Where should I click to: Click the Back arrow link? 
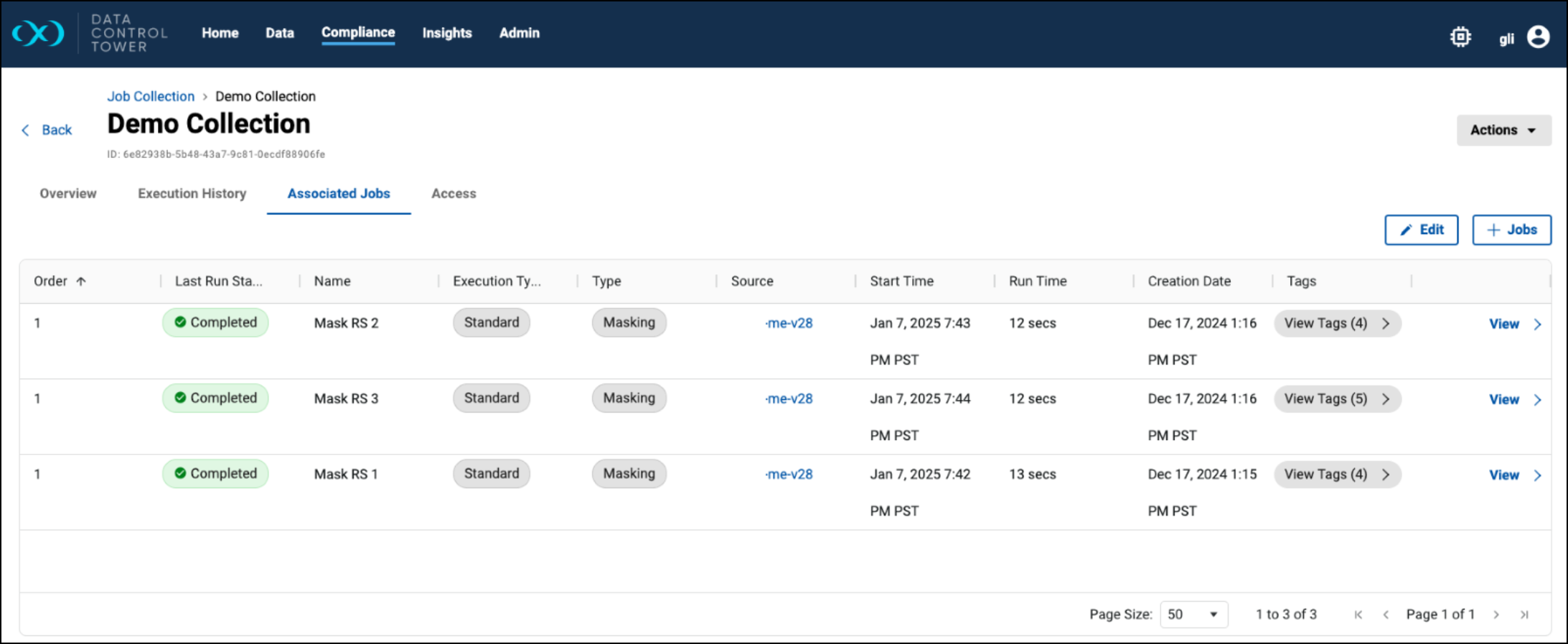(47, 130)
